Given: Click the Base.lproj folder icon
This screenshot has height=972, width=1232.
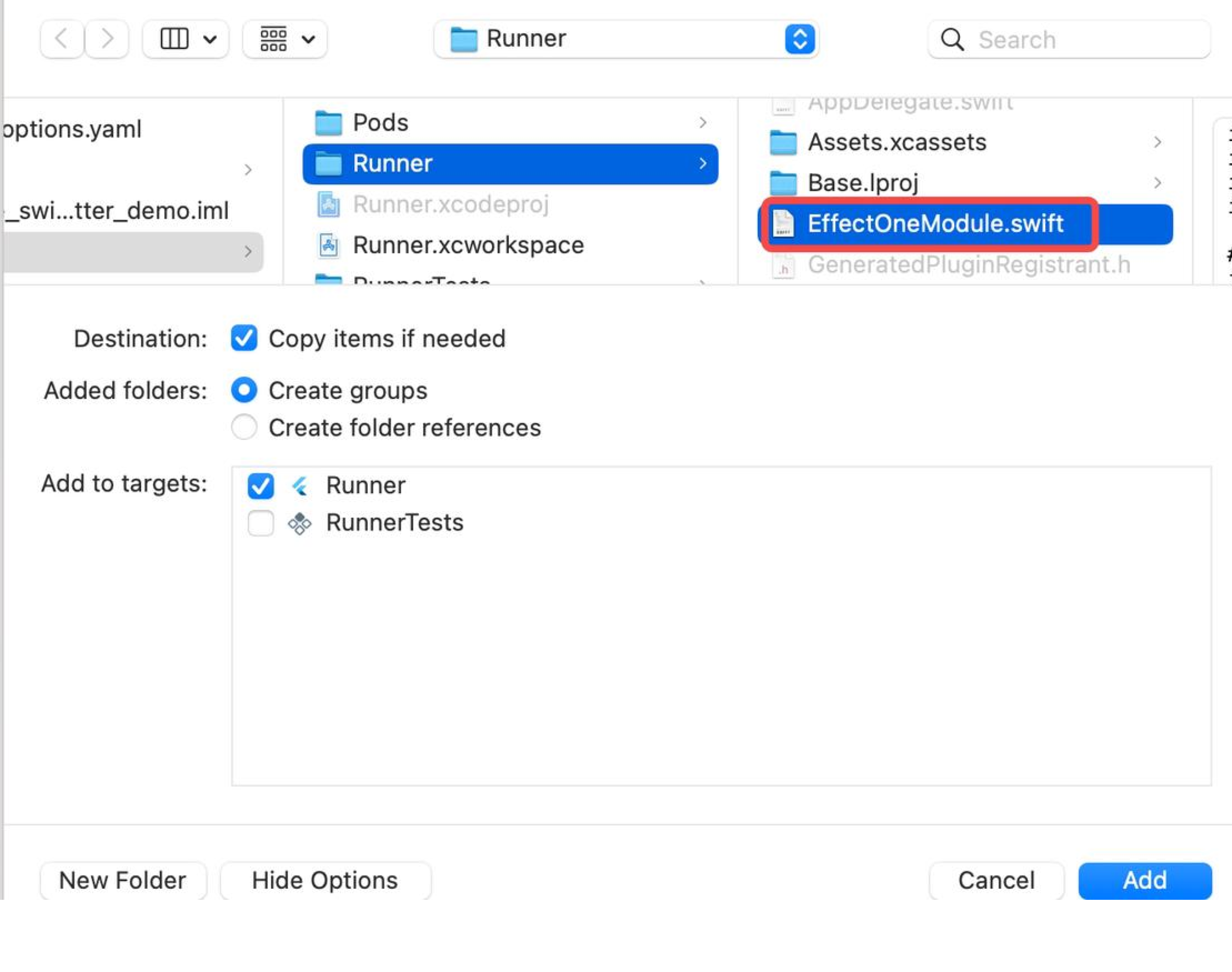Looking at the screenshot, I should tap(783, 183).
